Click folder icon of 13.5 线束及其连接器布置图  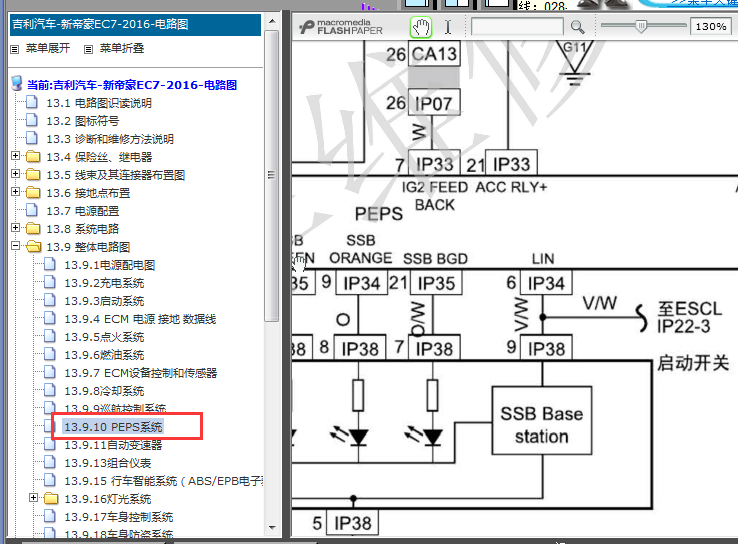tap(33, 174)
